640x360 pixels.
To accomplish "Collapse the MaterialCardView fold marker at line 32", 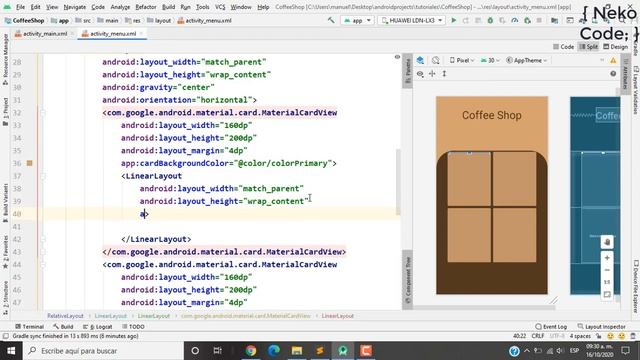I will (x=43, y=113).
